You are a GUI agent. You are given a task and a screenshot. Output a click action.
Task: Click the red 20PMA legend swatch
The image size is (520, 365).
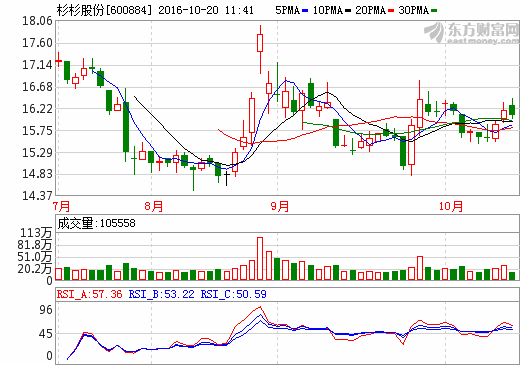(391, 11)
